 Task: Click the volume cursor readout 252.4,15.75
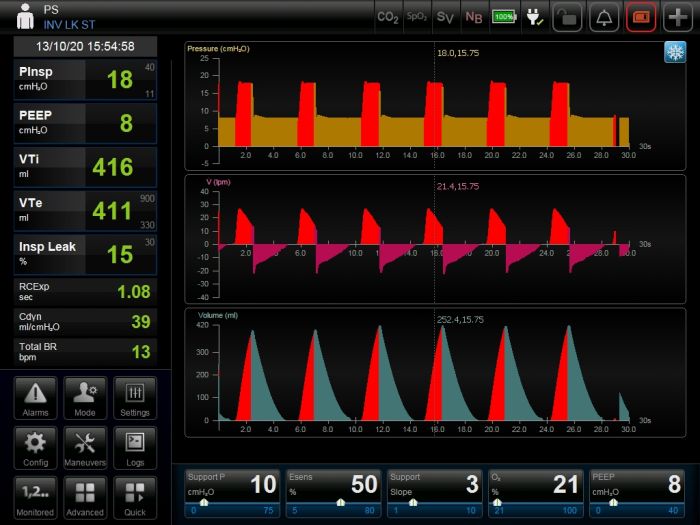(460, 320)
